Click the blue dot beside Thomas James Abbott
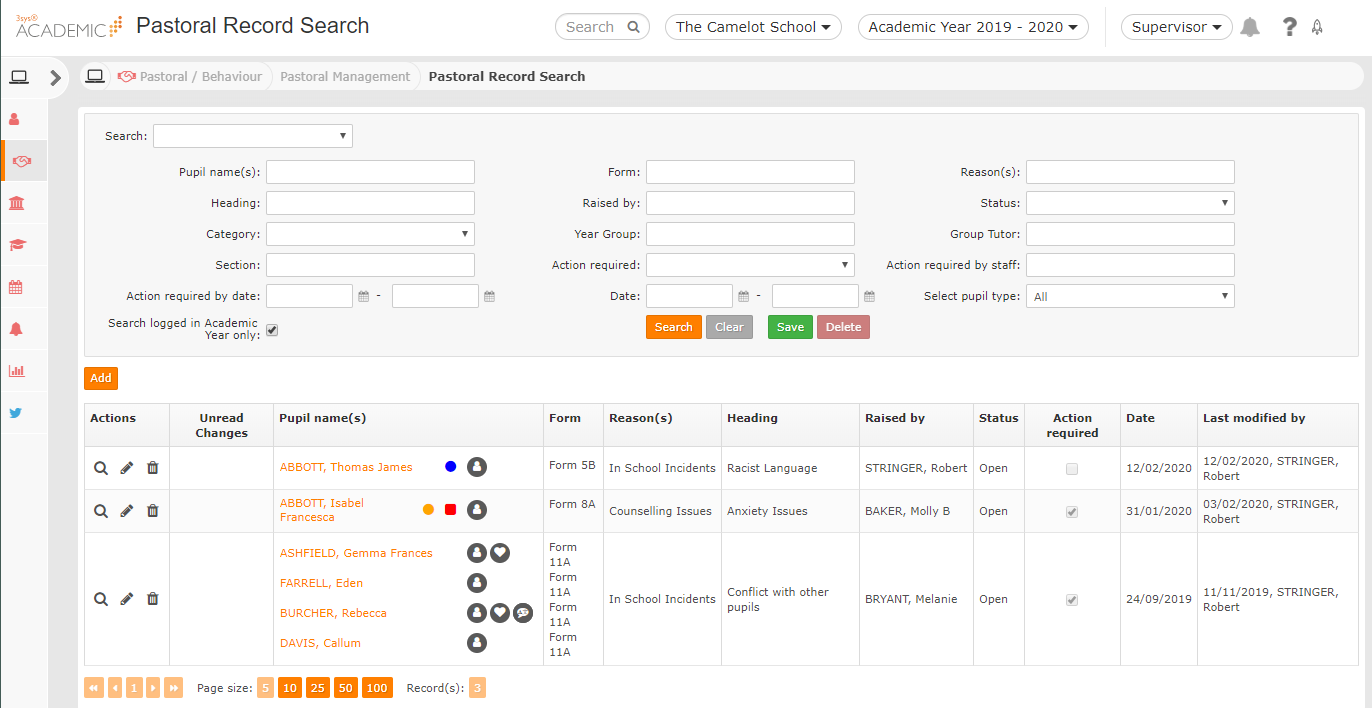This screenshot has height=708, width=1372. tap(450, 467)
